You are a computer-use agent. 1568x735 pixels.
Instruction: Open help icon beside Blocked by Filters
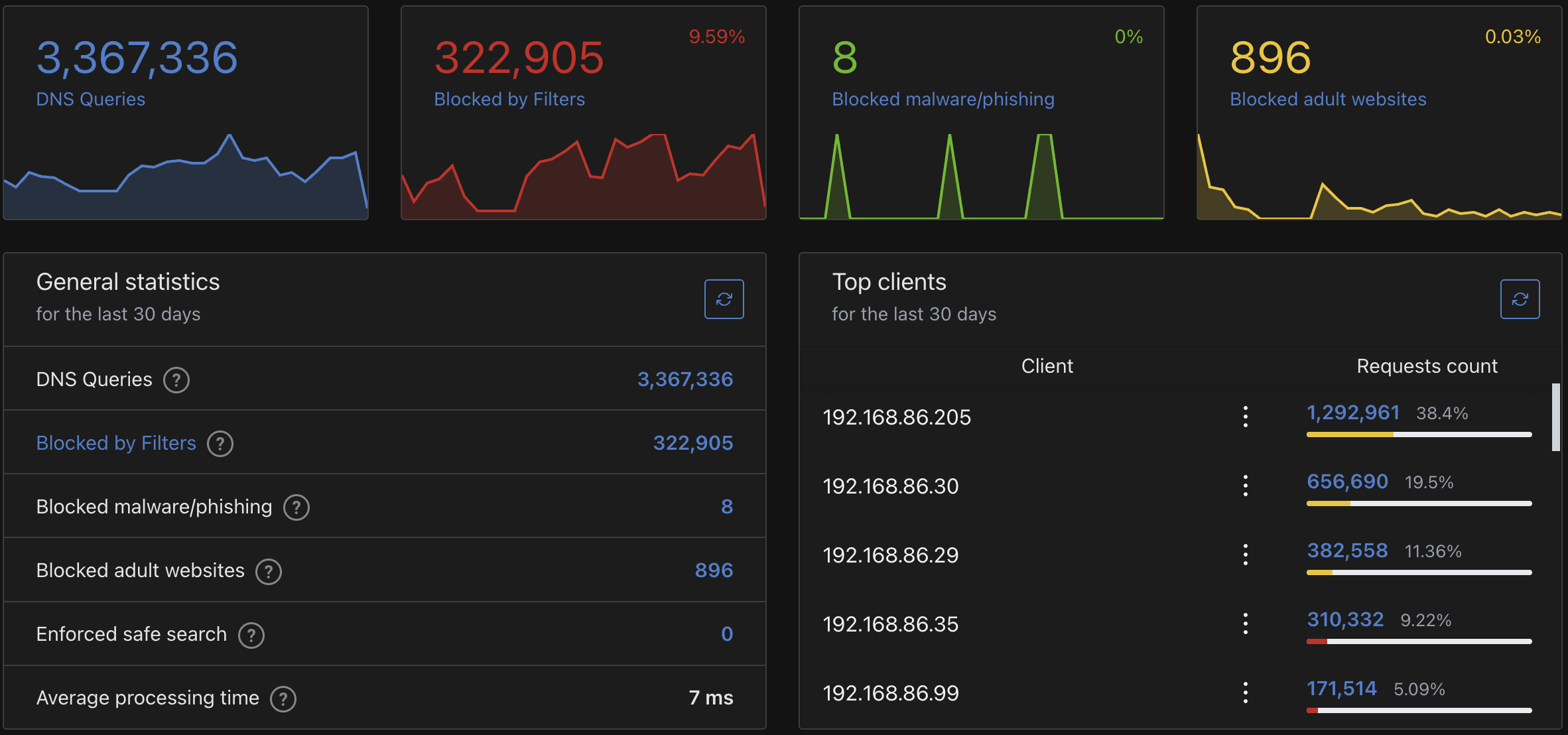220,444
